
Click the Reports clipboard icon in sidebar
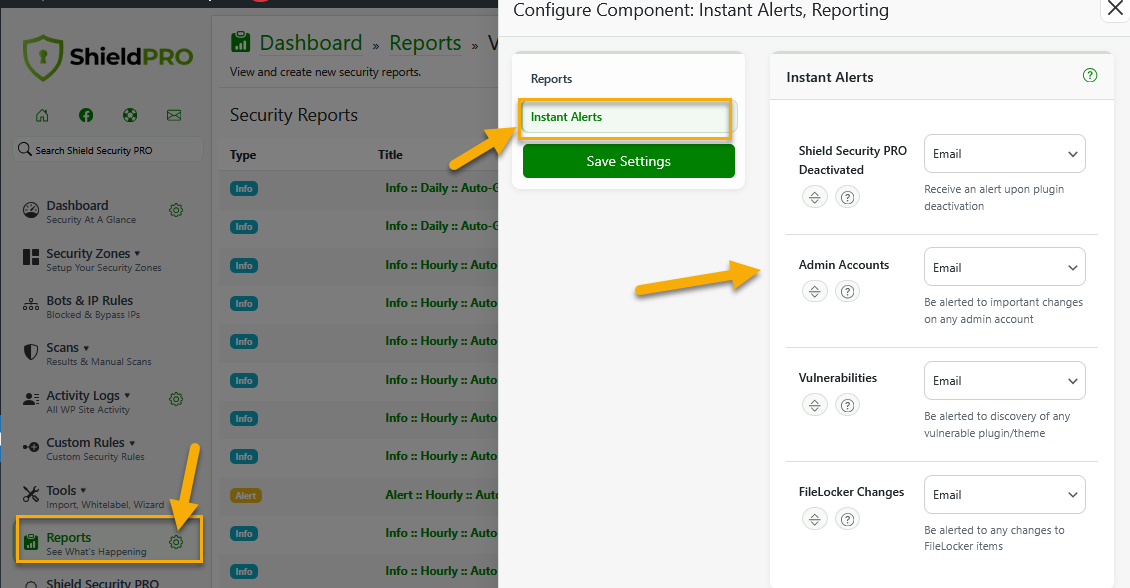point(31,542)
